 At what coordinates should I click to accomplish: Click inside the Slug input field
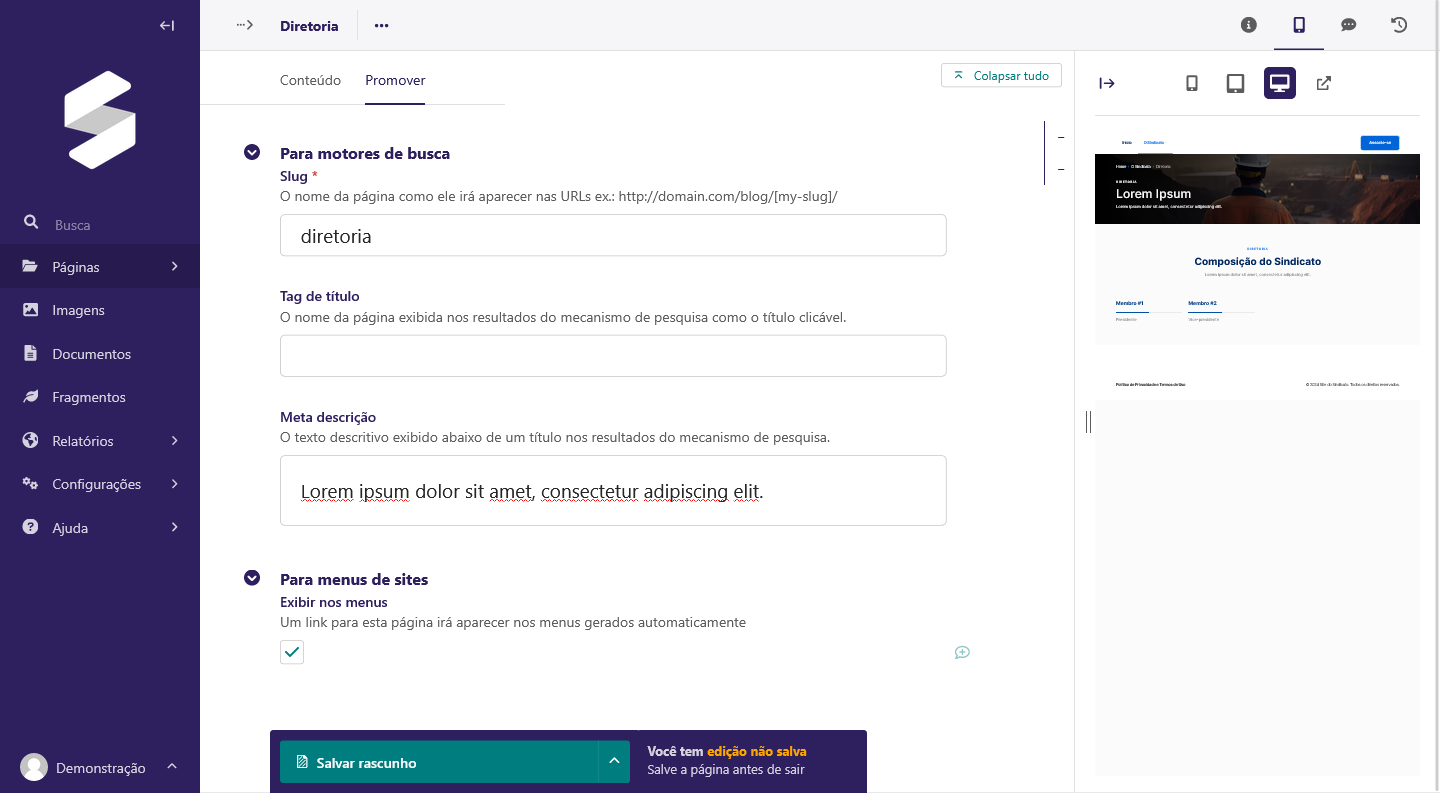(613, 235)
